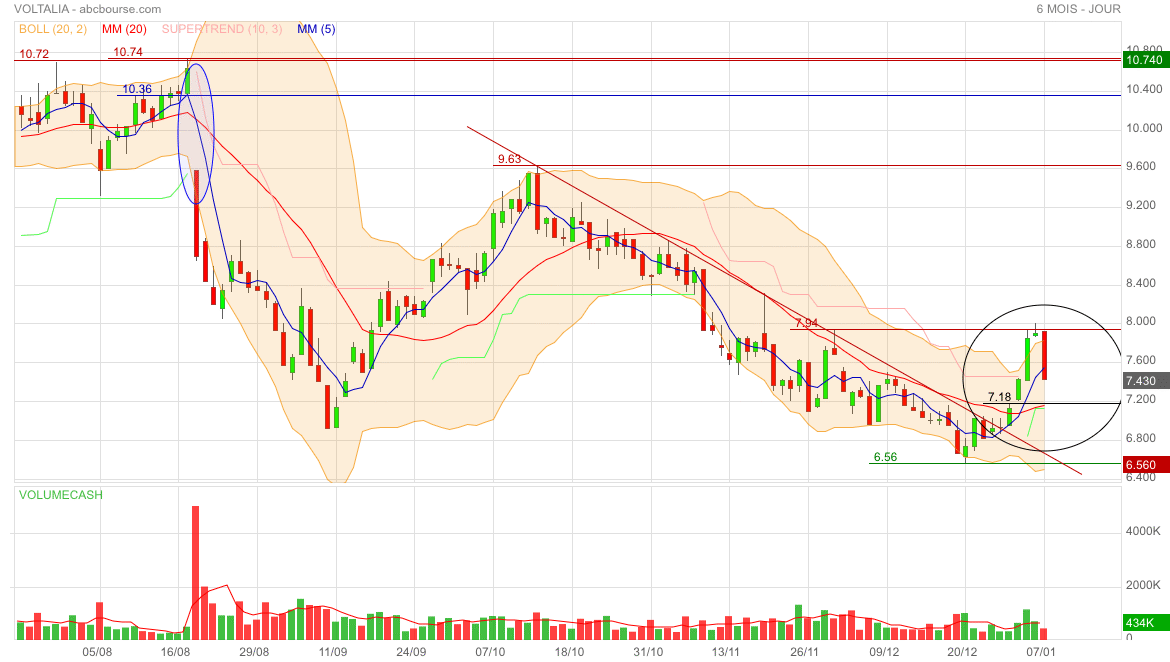The width and height of the screenshot is (1170, 662).
Task: Click the "9.63" resistance label
Action: [510, 159]
